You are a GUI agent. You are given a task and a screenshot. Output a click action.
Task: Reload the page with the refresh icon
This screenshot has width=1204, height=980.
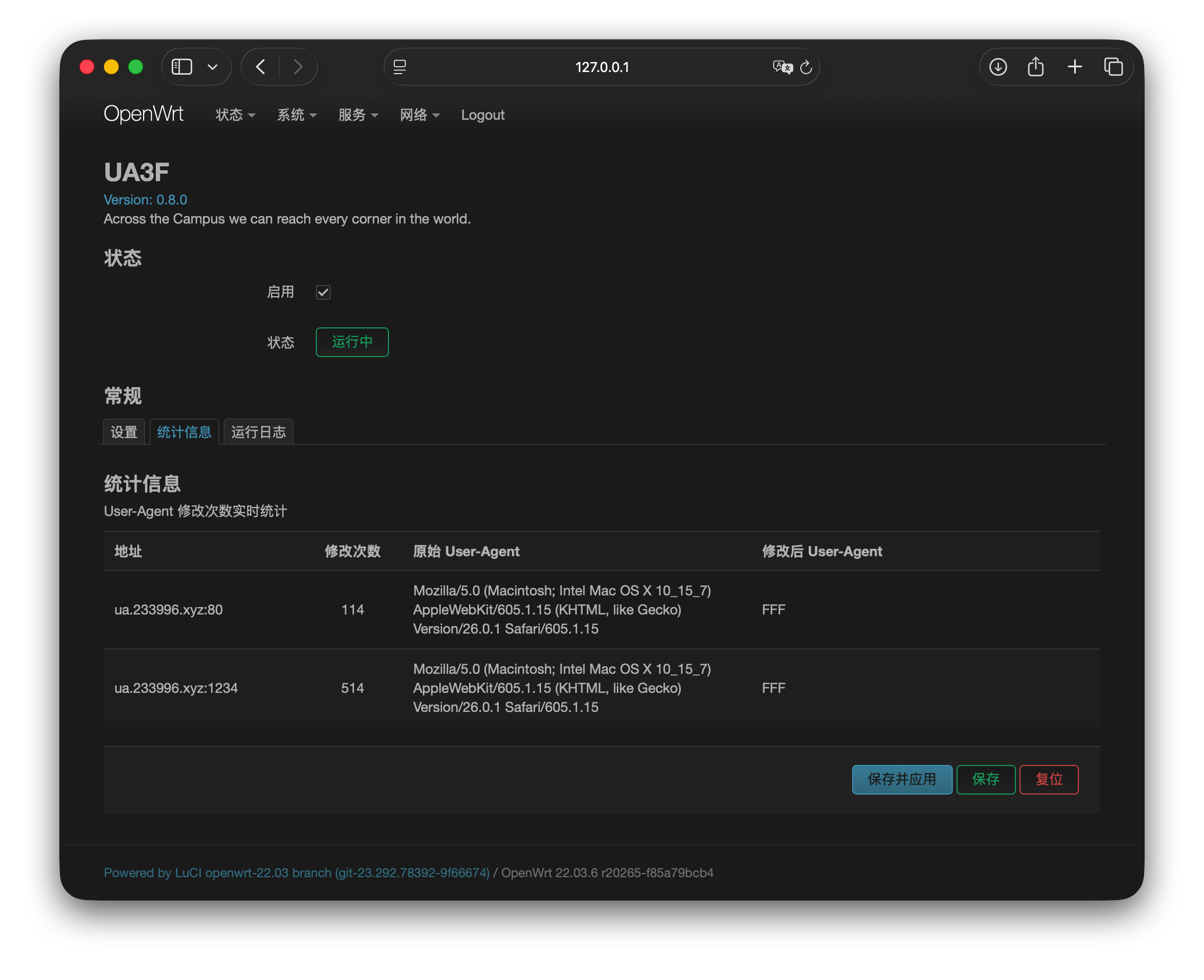click(x=807, y=67)
